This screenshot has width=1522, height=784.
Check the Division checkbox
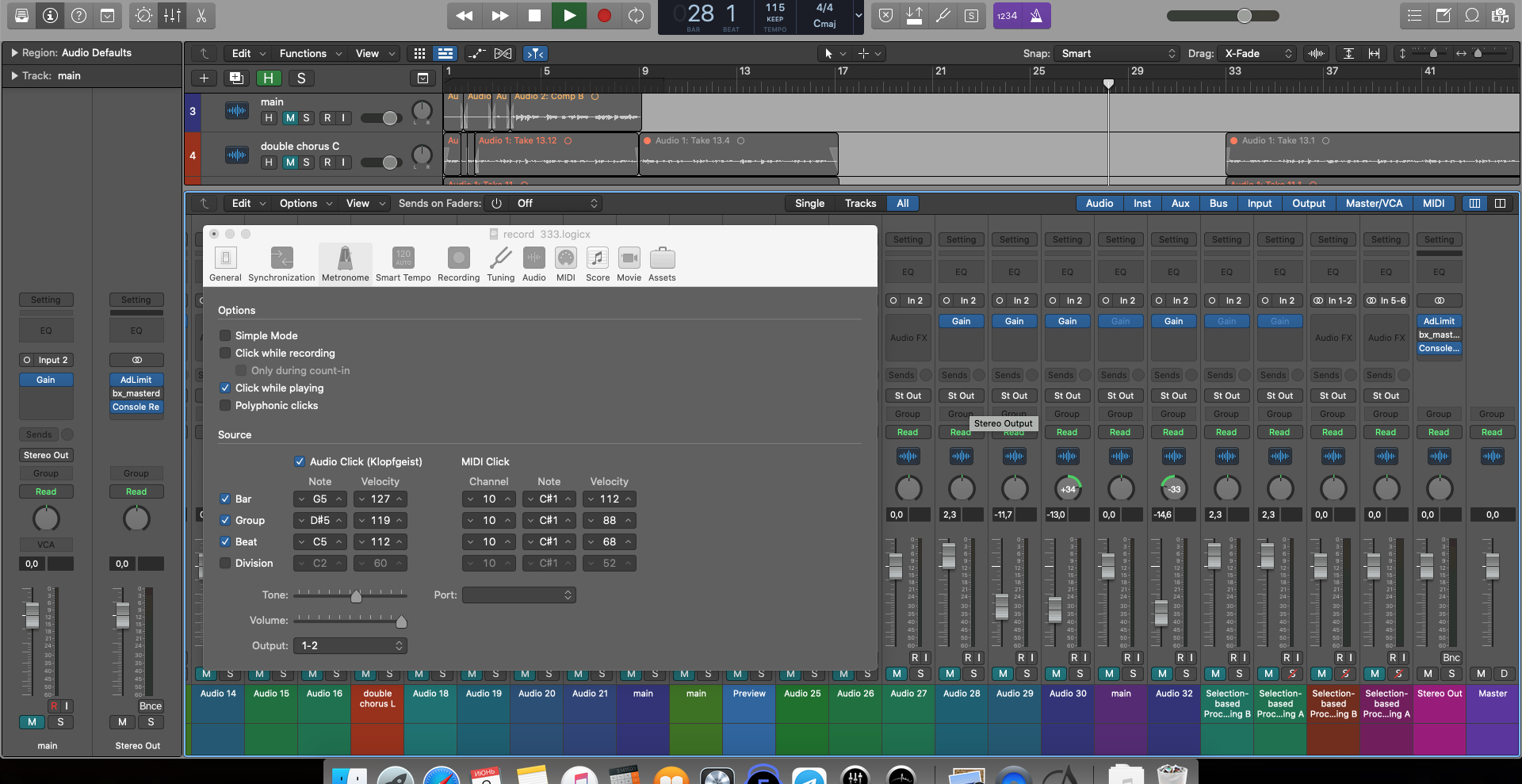(226, 564)
